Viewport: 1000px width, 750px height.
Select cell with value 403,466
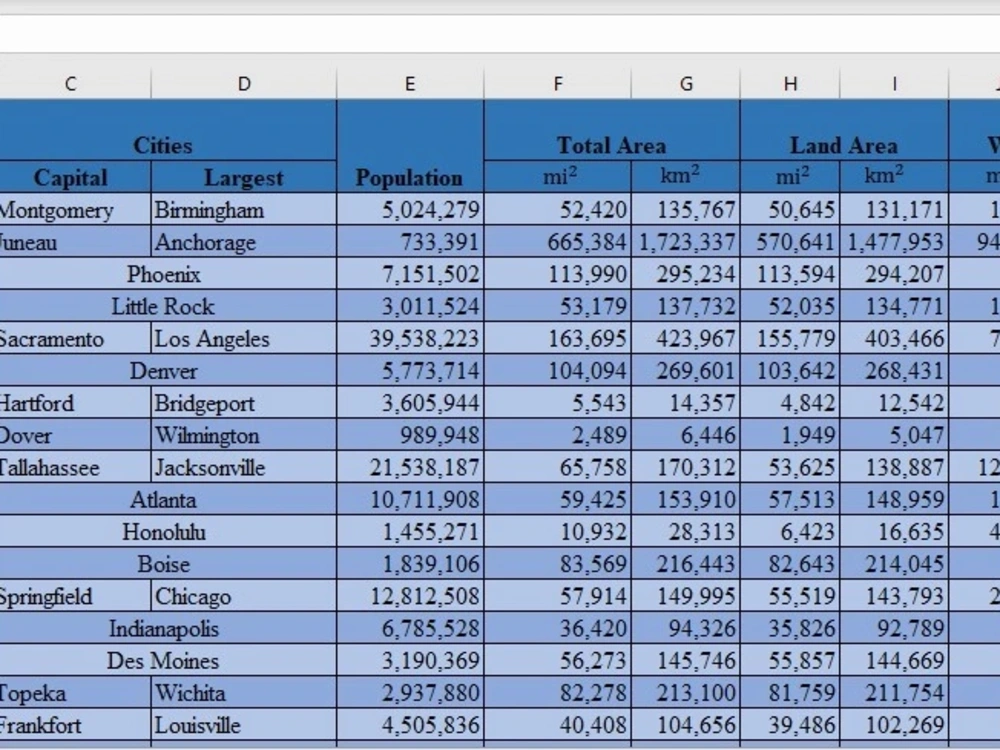[894, 338]
